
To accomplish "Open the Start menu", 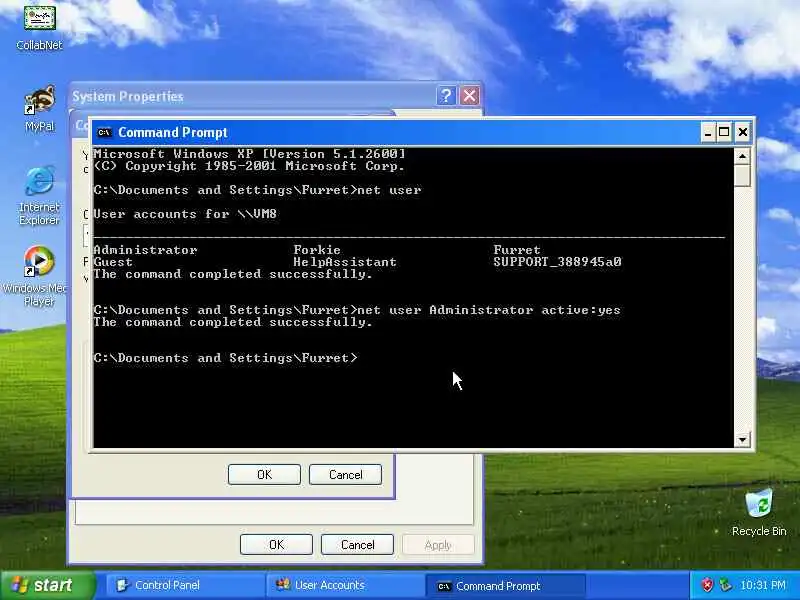I will pos(47,585).
